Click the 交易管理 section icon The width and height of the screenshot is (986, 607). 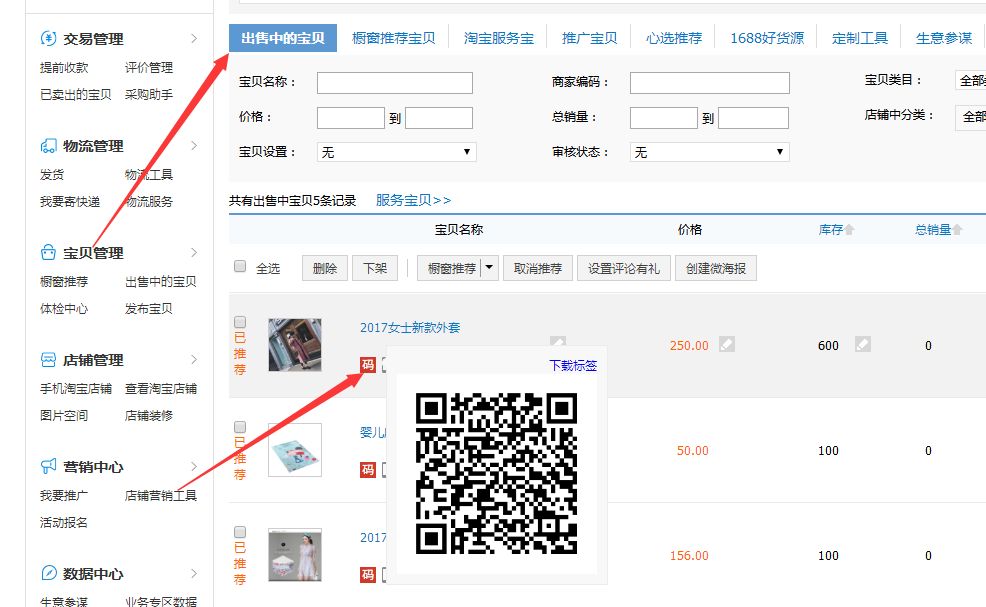pyautogui.click(x=48, y=38)
